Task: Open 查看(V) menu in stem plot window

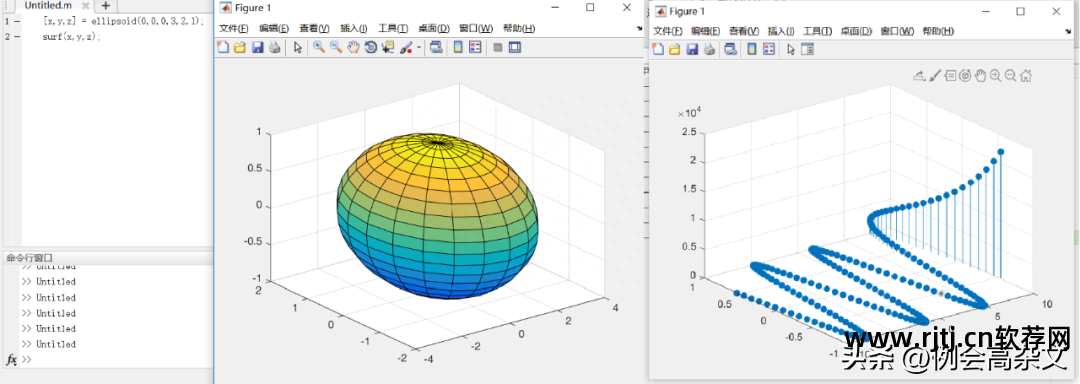Action: tap(744, 31)
